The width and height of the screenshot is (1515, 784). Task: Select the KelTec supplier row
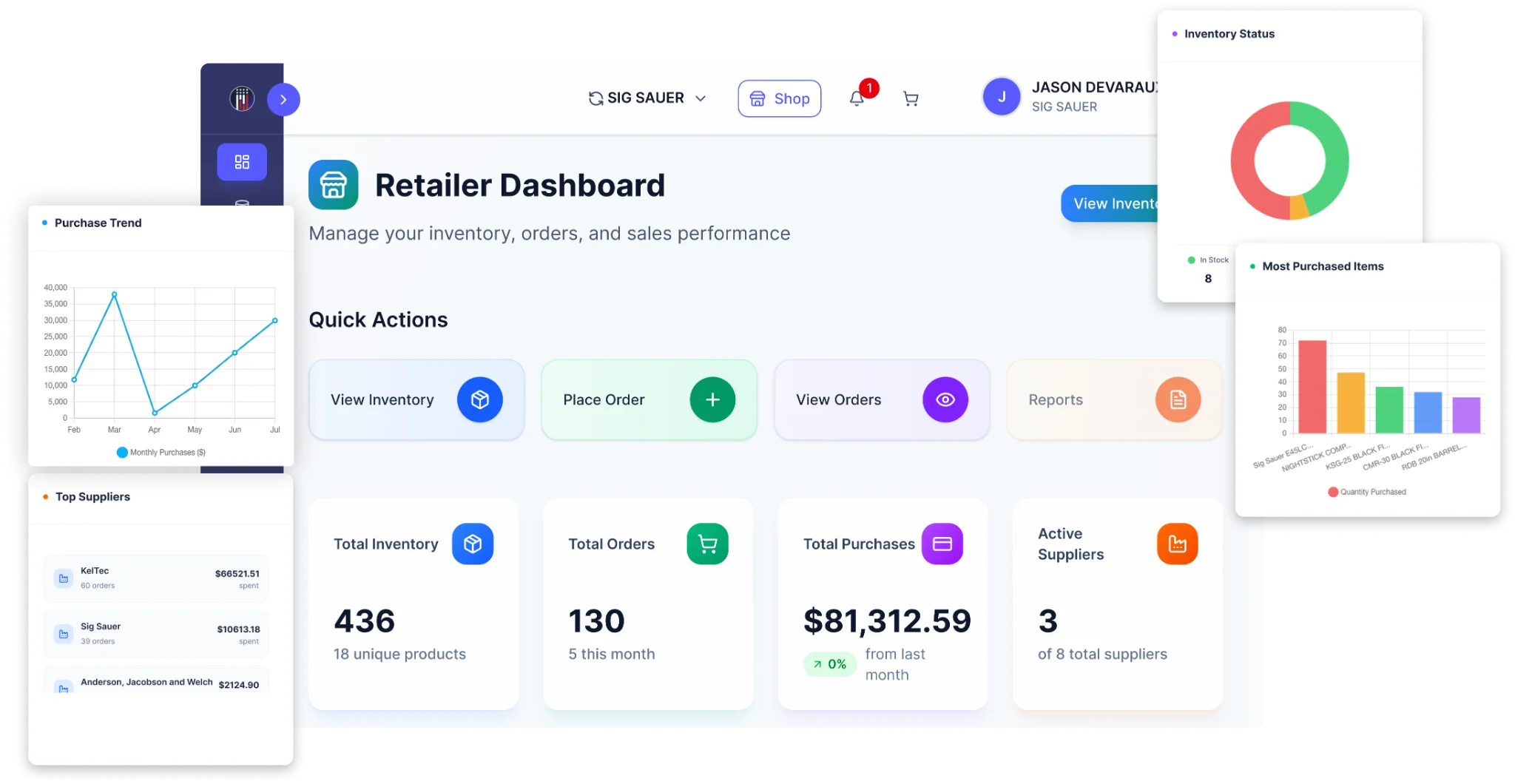[156, 578]
